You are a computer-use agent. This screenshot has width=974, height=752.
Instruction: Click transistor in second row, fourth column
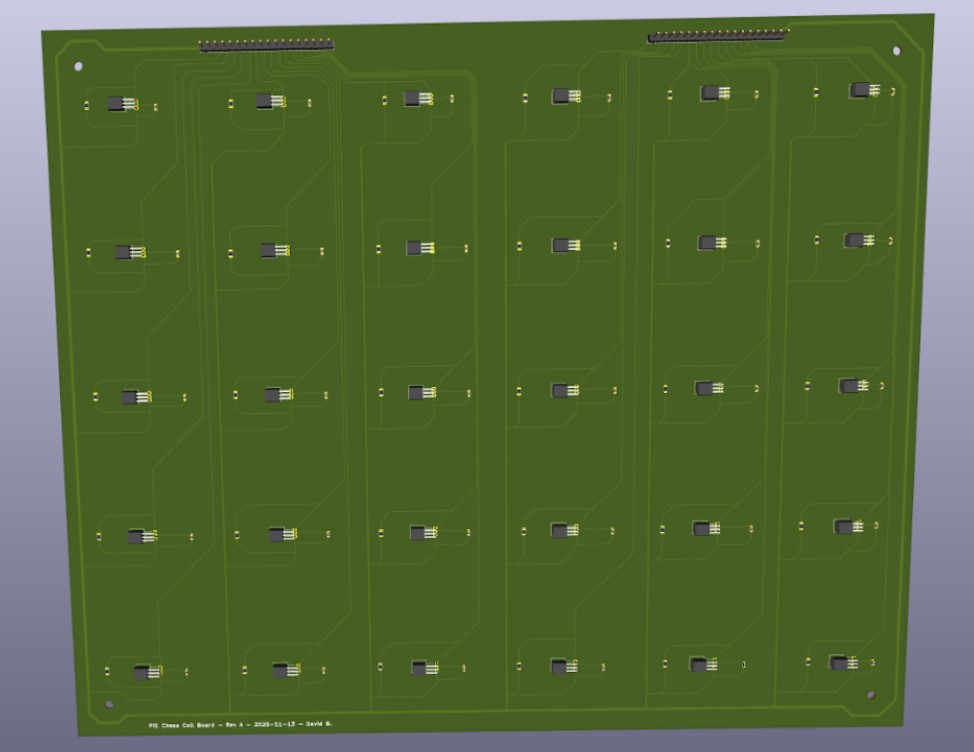[564, 245]
